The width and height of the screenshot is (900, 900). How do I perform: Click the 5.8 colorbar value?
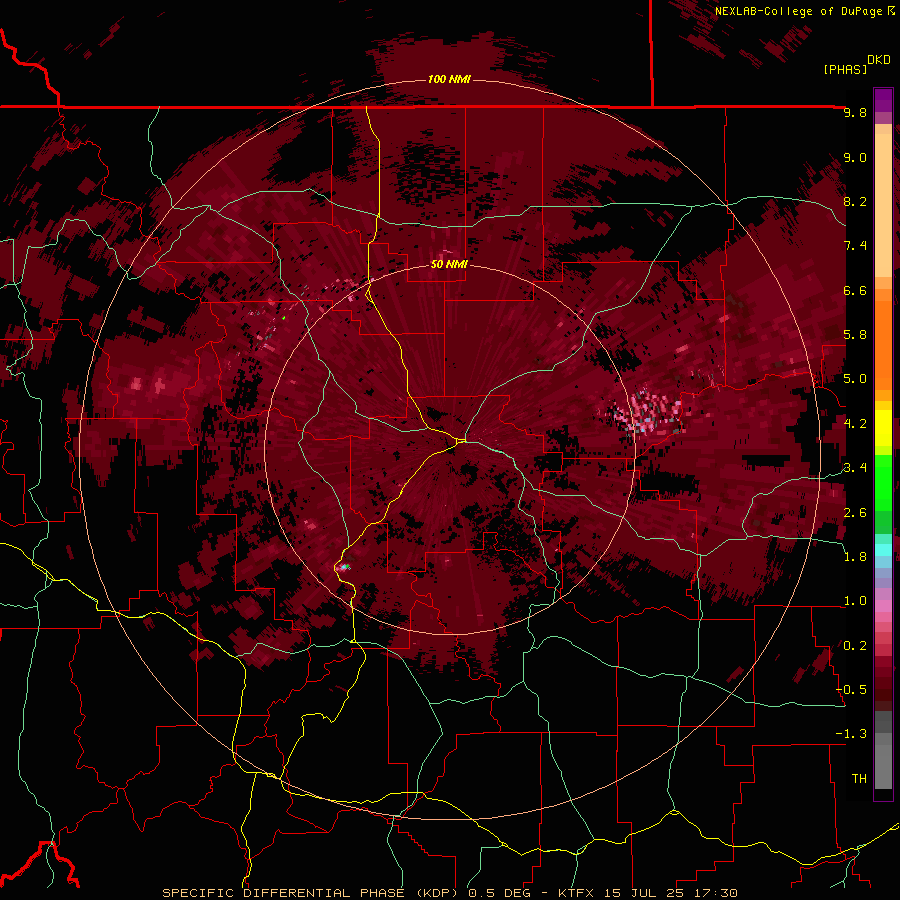855,335
